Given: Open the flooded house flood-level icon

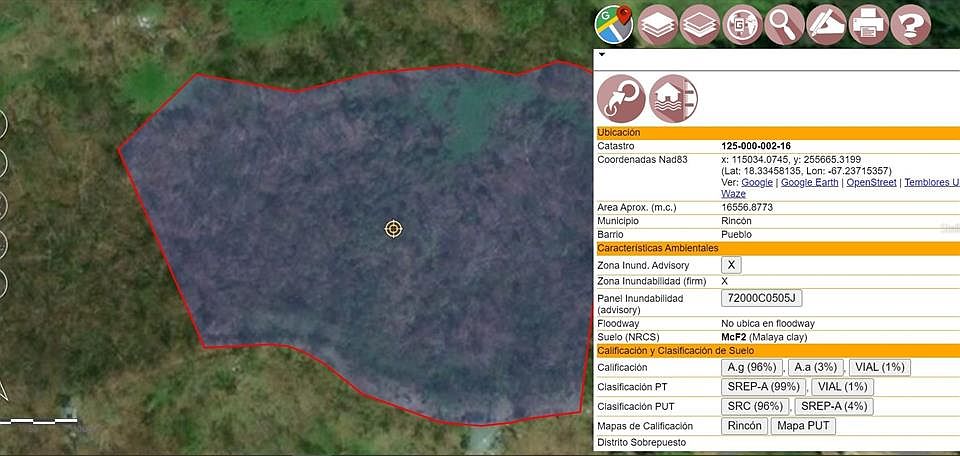Looking at the screenshot, I should pyautogui.click(x=673, y=99).
